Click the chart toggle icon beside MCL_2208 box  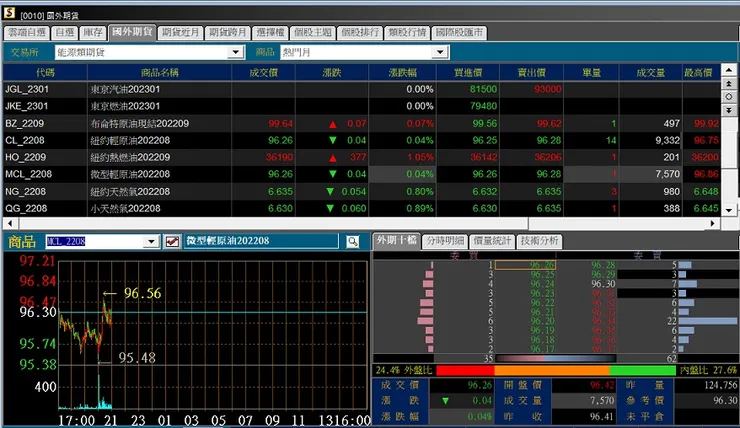pos(172,242)
